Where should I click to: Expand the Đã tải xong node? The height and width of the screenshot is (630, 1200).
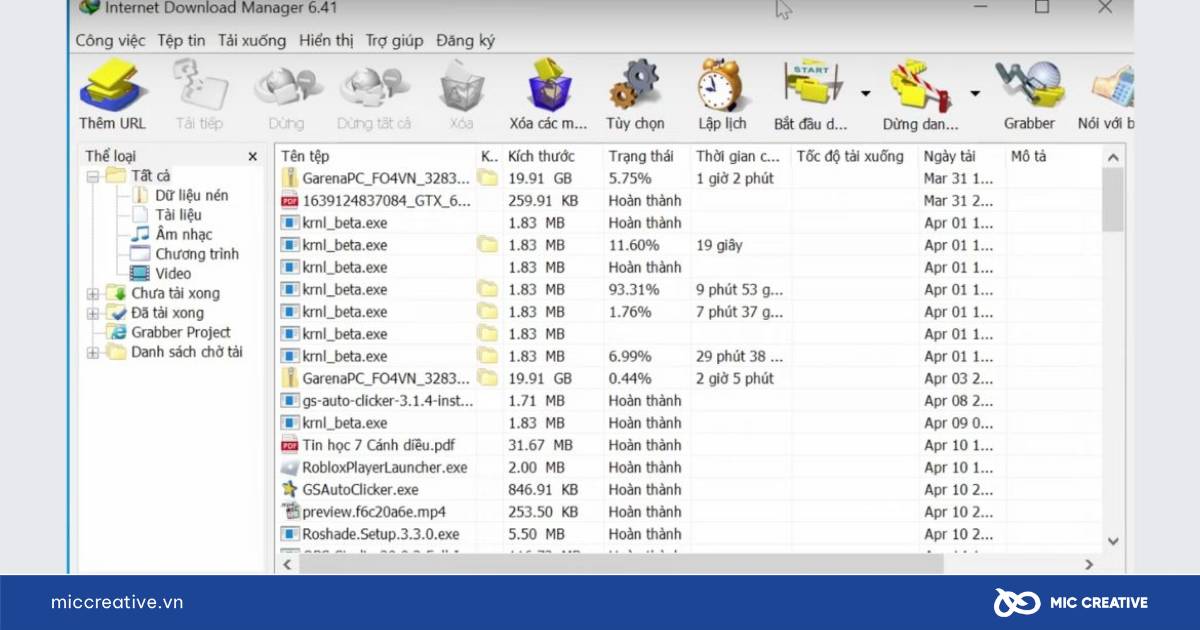(x=93, y=313)
